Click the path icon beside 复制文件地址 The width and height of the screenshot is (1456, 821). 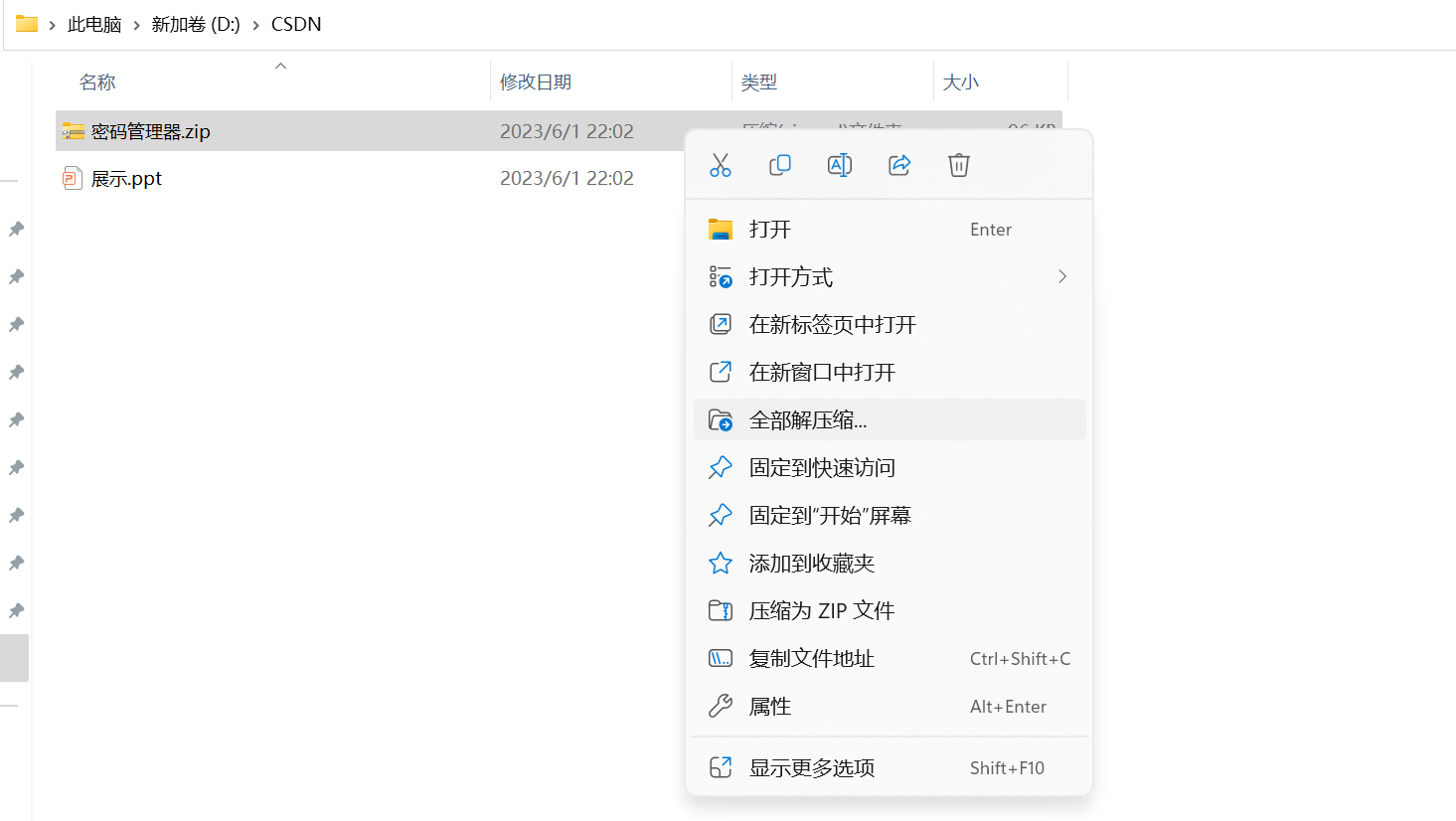pyautogui.click(x=721, y=658)
